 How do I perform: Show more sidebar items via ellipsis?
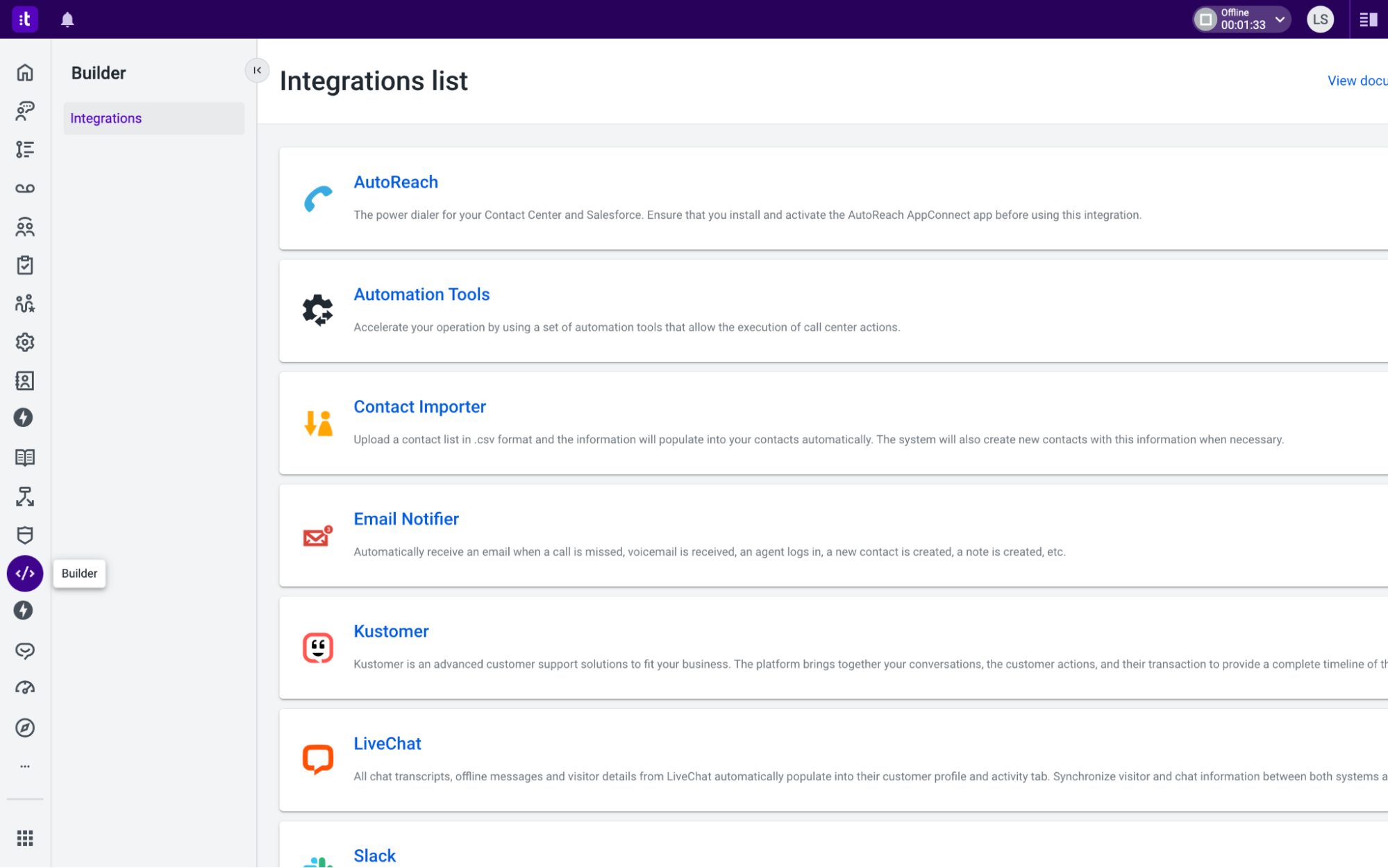click(25, 767)
